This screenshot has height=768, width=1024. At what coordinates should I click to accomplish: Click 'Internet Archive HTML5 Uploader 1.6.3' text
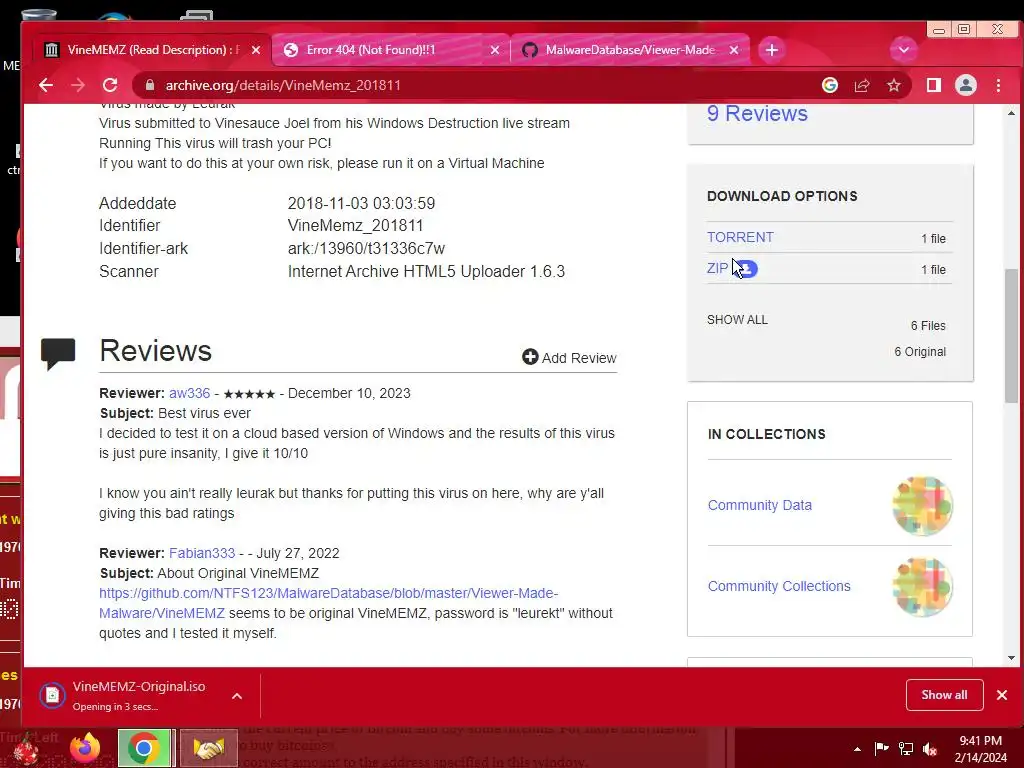click(426, 272)
